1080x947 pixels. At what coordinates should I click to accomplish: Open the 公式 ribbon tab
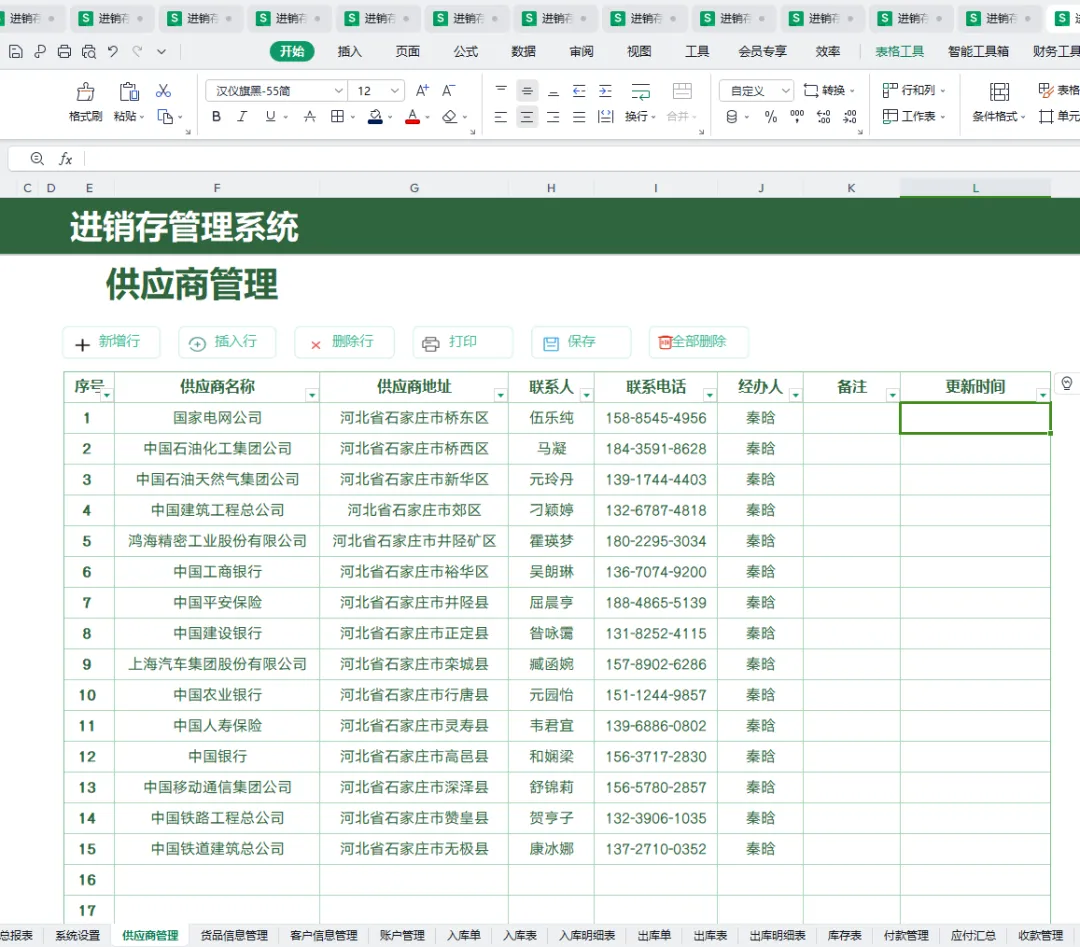point(466,51)
